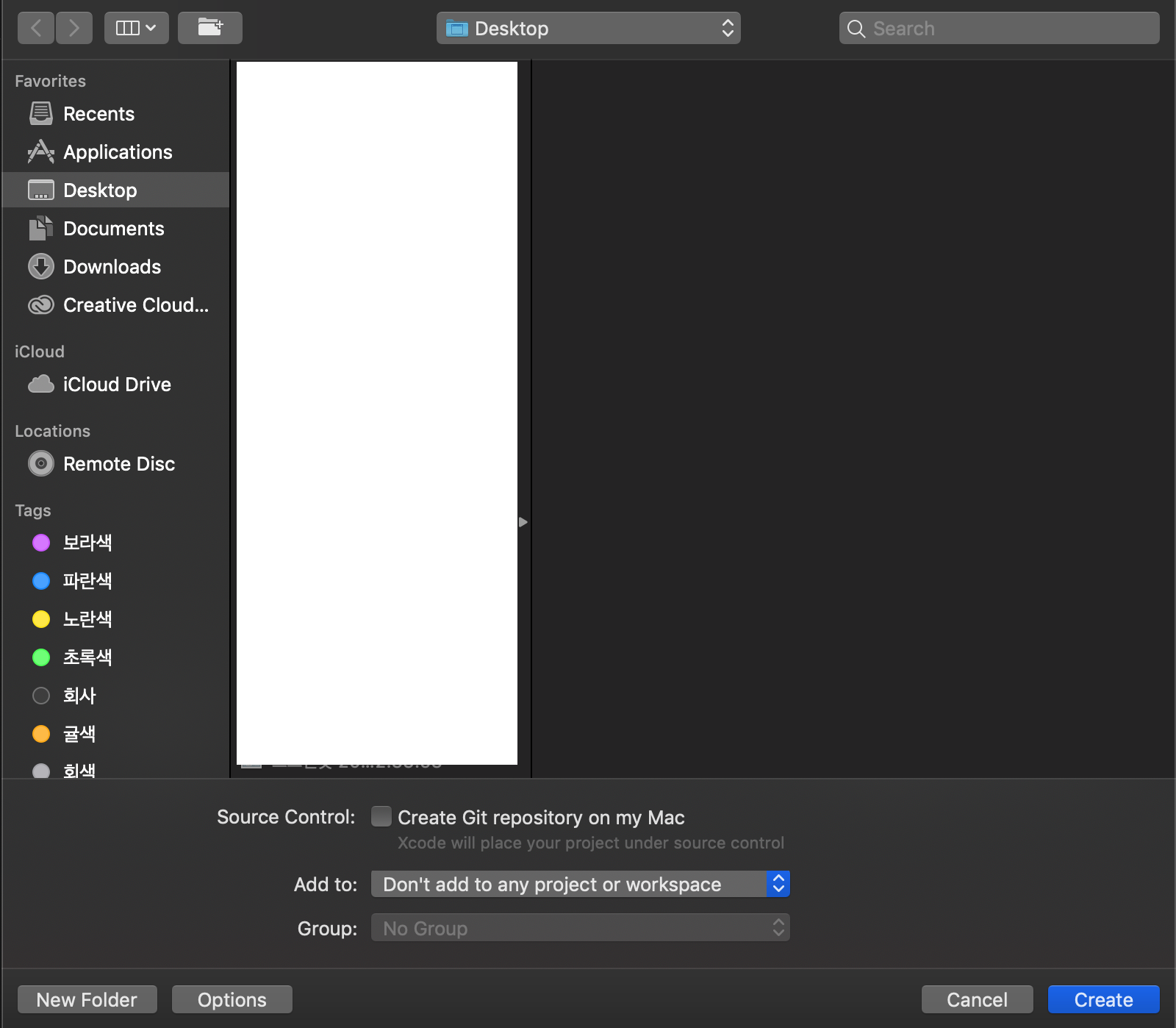1176x1028 pixels.
Task: Click the new folder toolbar icon
Action: (x=210, y=28)
